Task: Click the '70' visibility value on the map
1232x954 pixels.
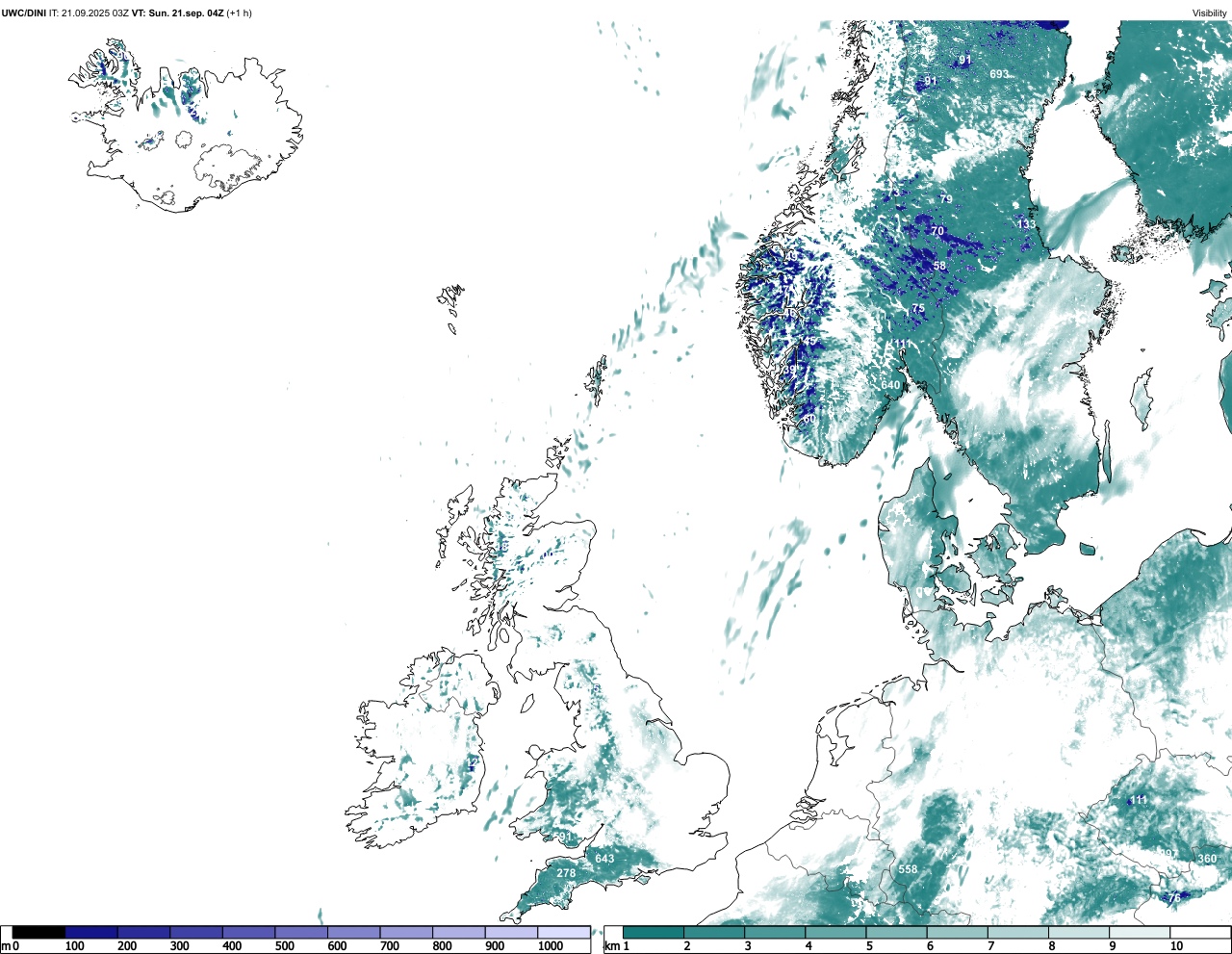Action: pos(937,231)
